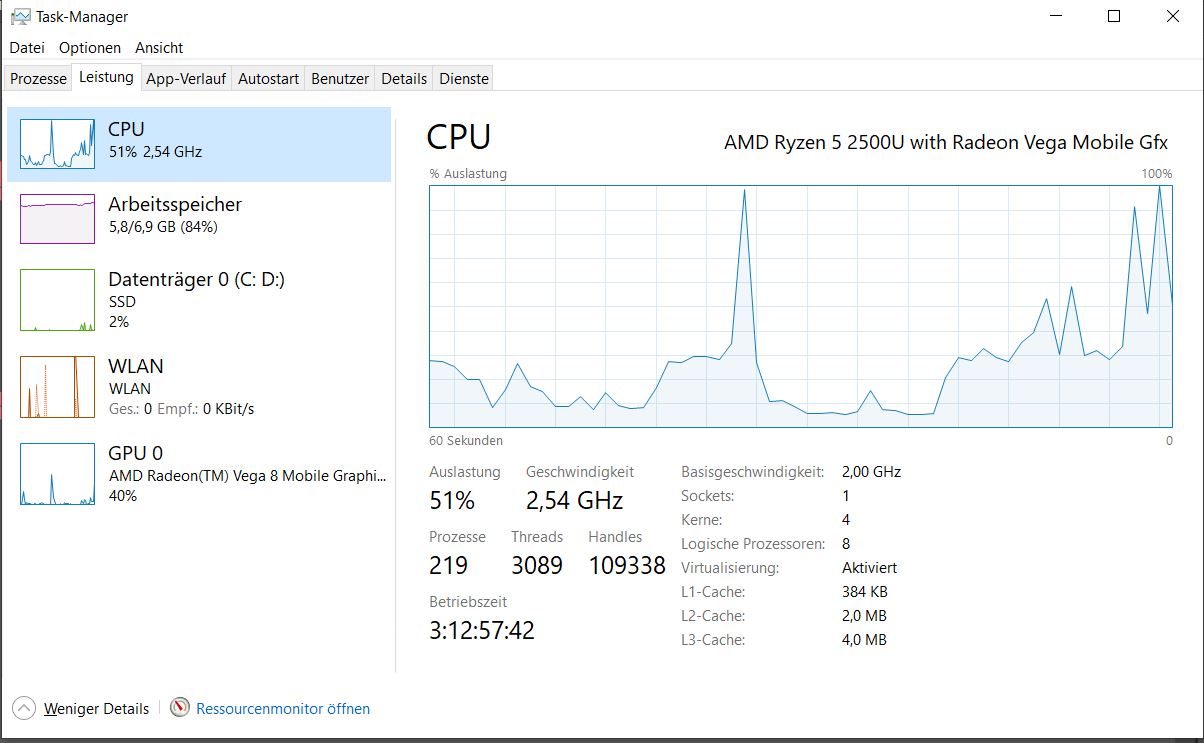1204x743 pixels.
Task: Open the Arbeitsspeicher memory graph thumbnail
Action: [x=57, y=219]
